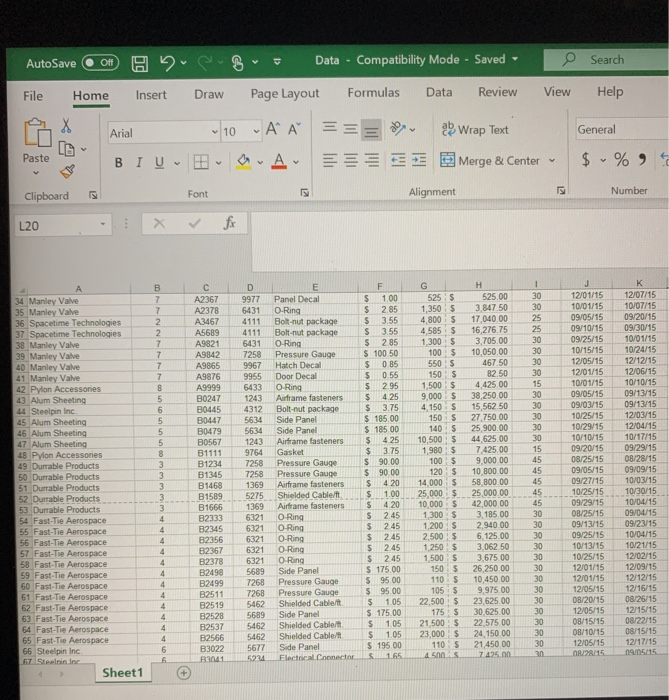
Task: Click the Format Painter brush icon
Action: 67,171
